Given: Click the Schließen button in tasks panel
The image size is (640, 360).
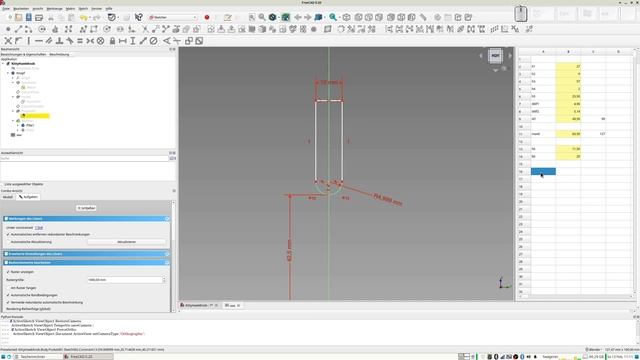Looking at the screenshot, I should click(86, 208).
